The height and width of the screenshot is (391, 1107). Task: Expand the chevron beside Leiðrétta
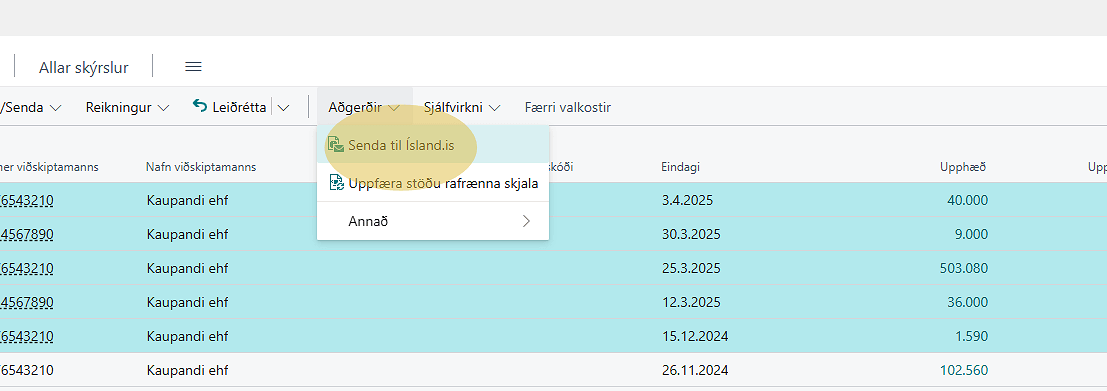click(x=283, y=108)
